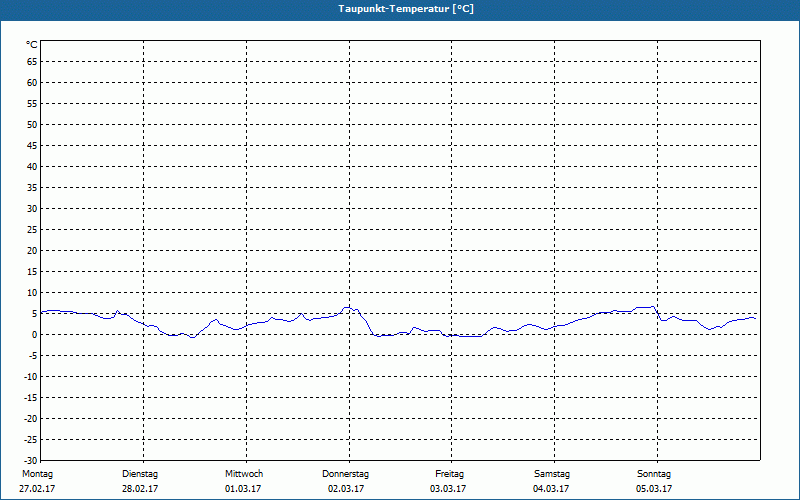Image resolution: width=800 pixels, height=500 pixels.
Task: Click the Donnerstag day label
Action: (345, 474)
